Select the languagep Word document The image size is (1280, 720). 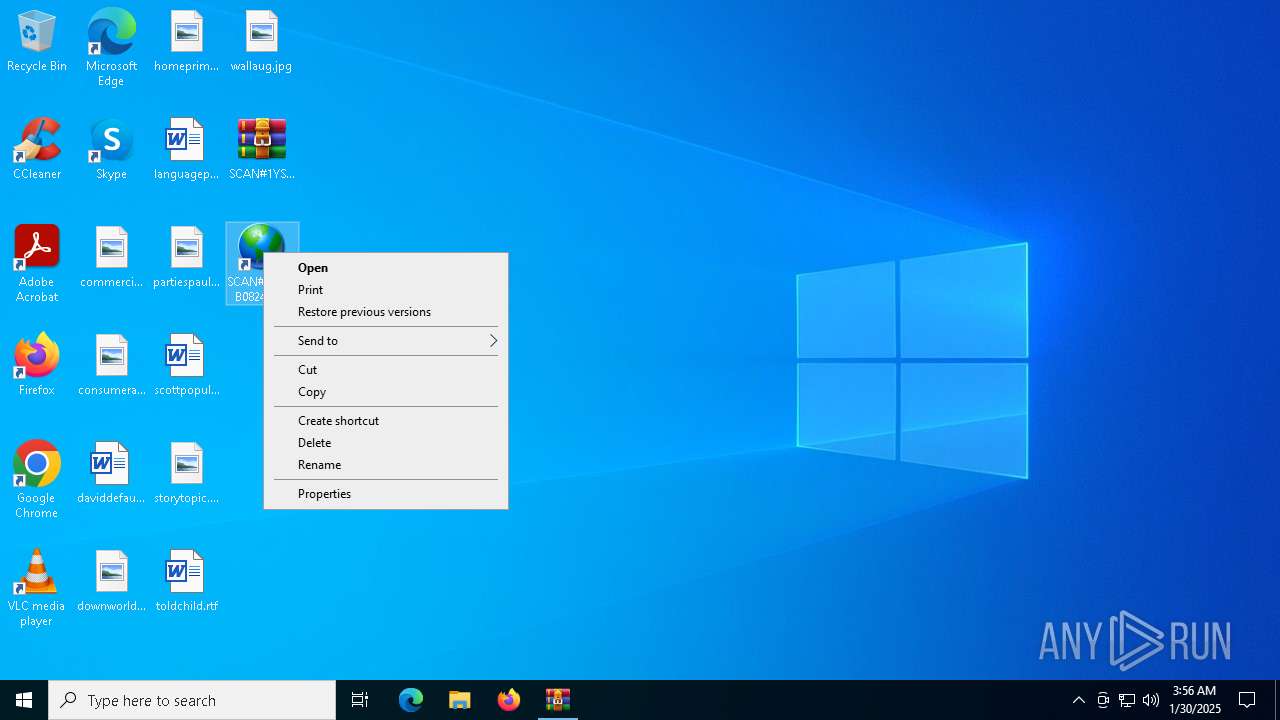[x=186, y=149]
